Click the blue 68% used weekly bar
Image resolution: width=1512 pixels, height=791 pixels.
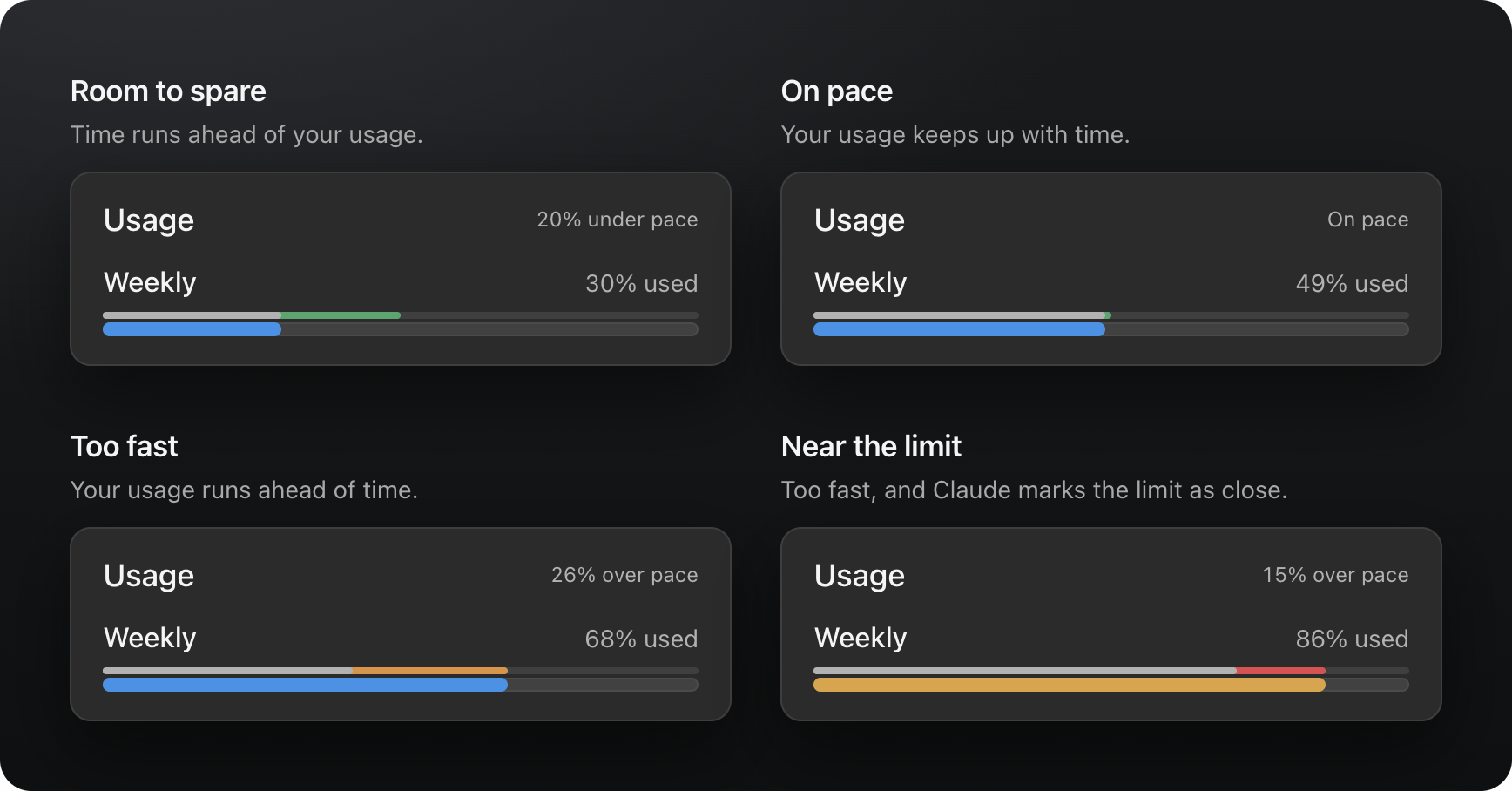tap(305, 685)
